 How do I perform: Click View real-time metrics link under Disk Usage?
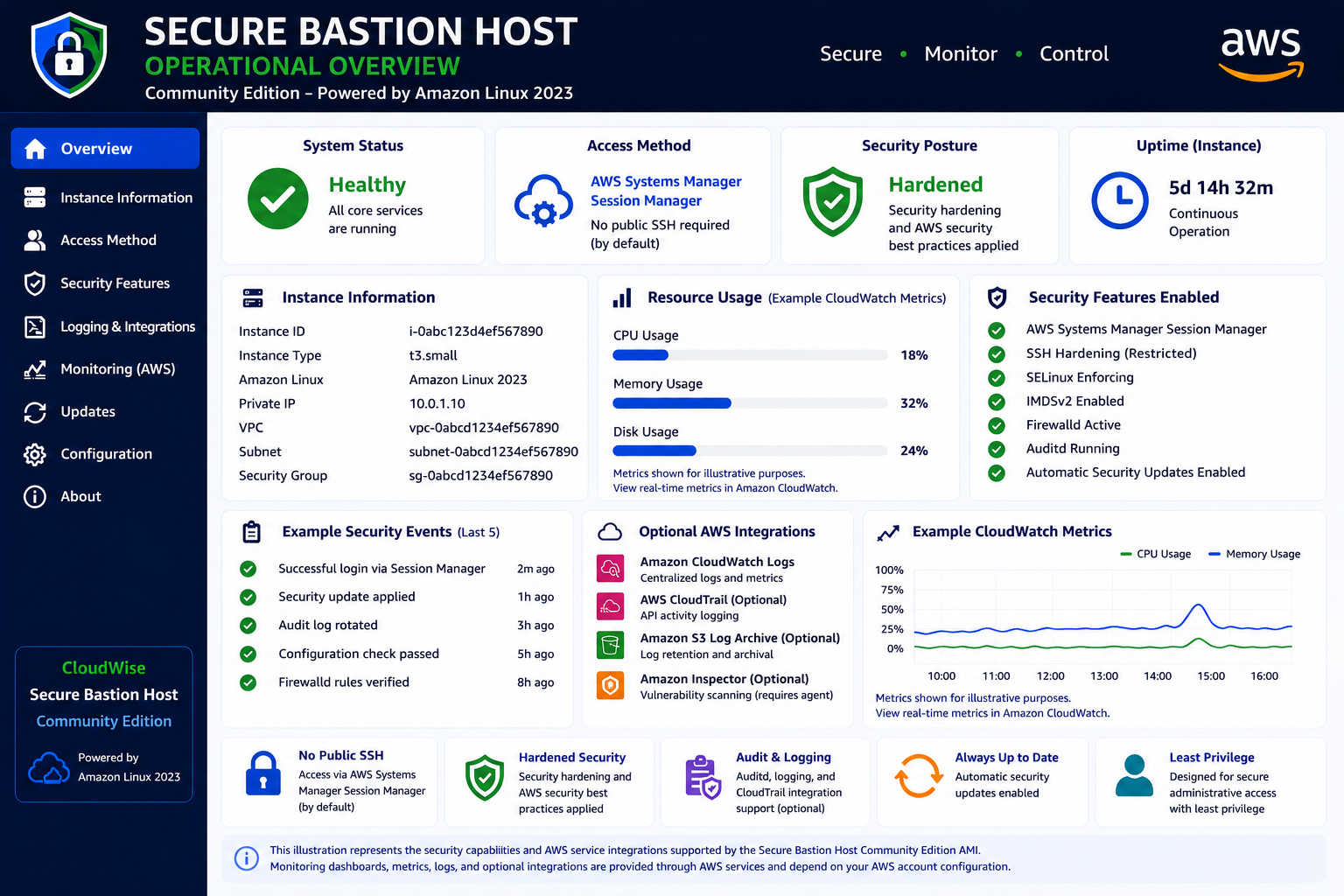725,488
